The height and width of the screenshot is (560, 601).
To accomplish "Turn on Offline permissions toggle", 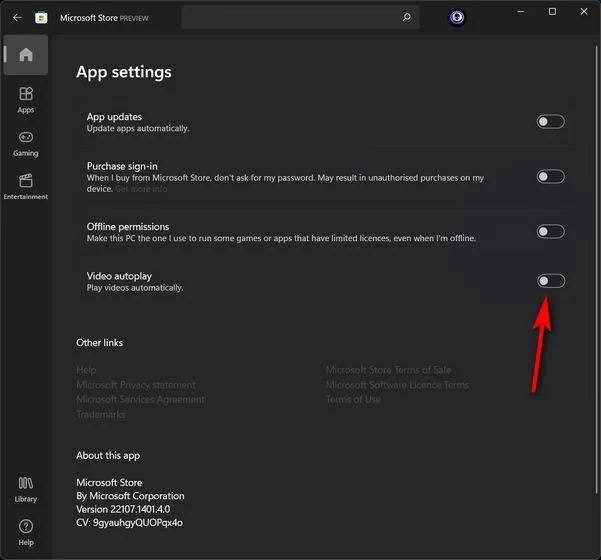I will coord(550,232).
